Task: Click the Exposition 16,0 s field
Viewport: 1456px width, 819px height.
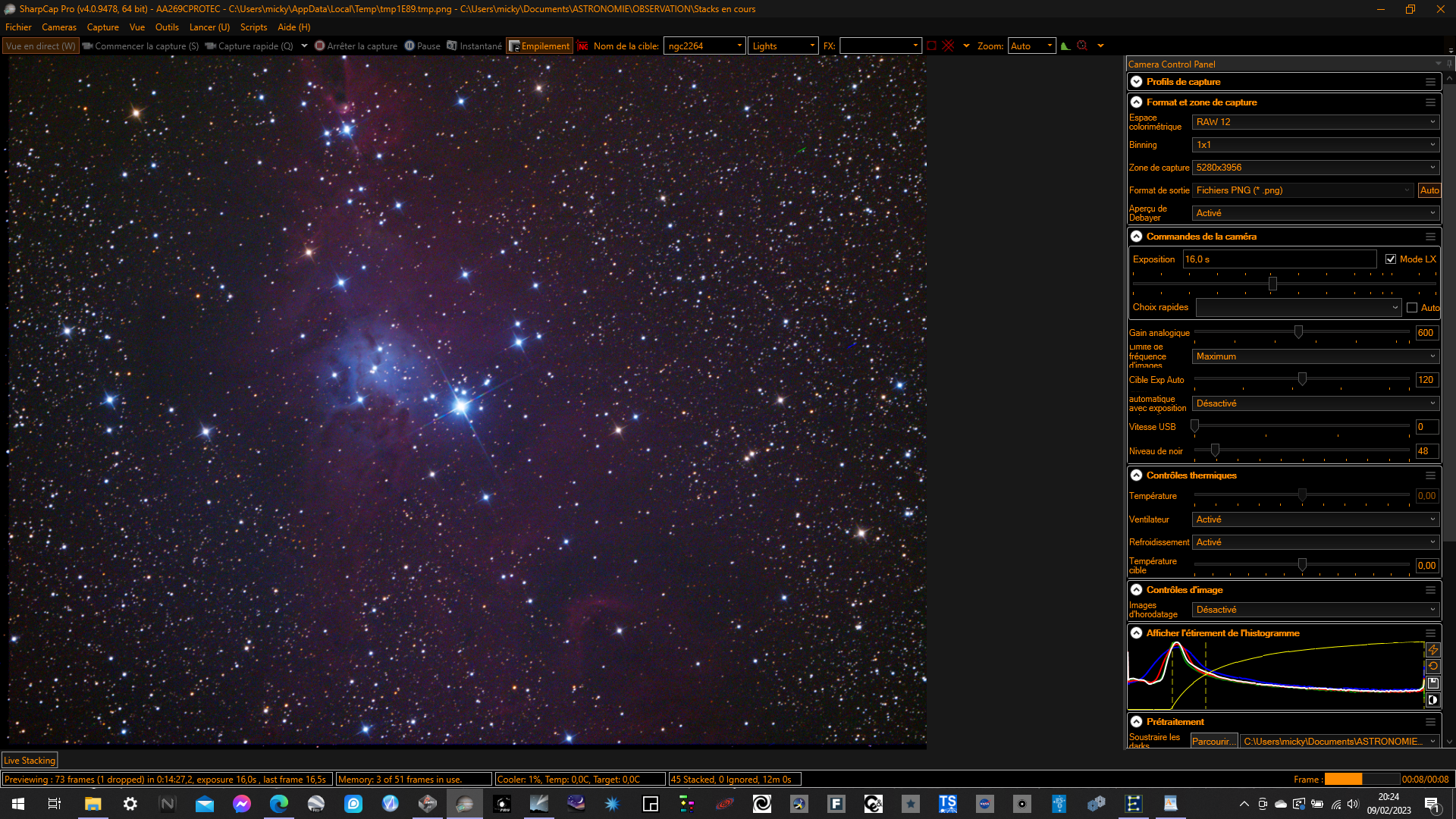Action: [1279, 259]
